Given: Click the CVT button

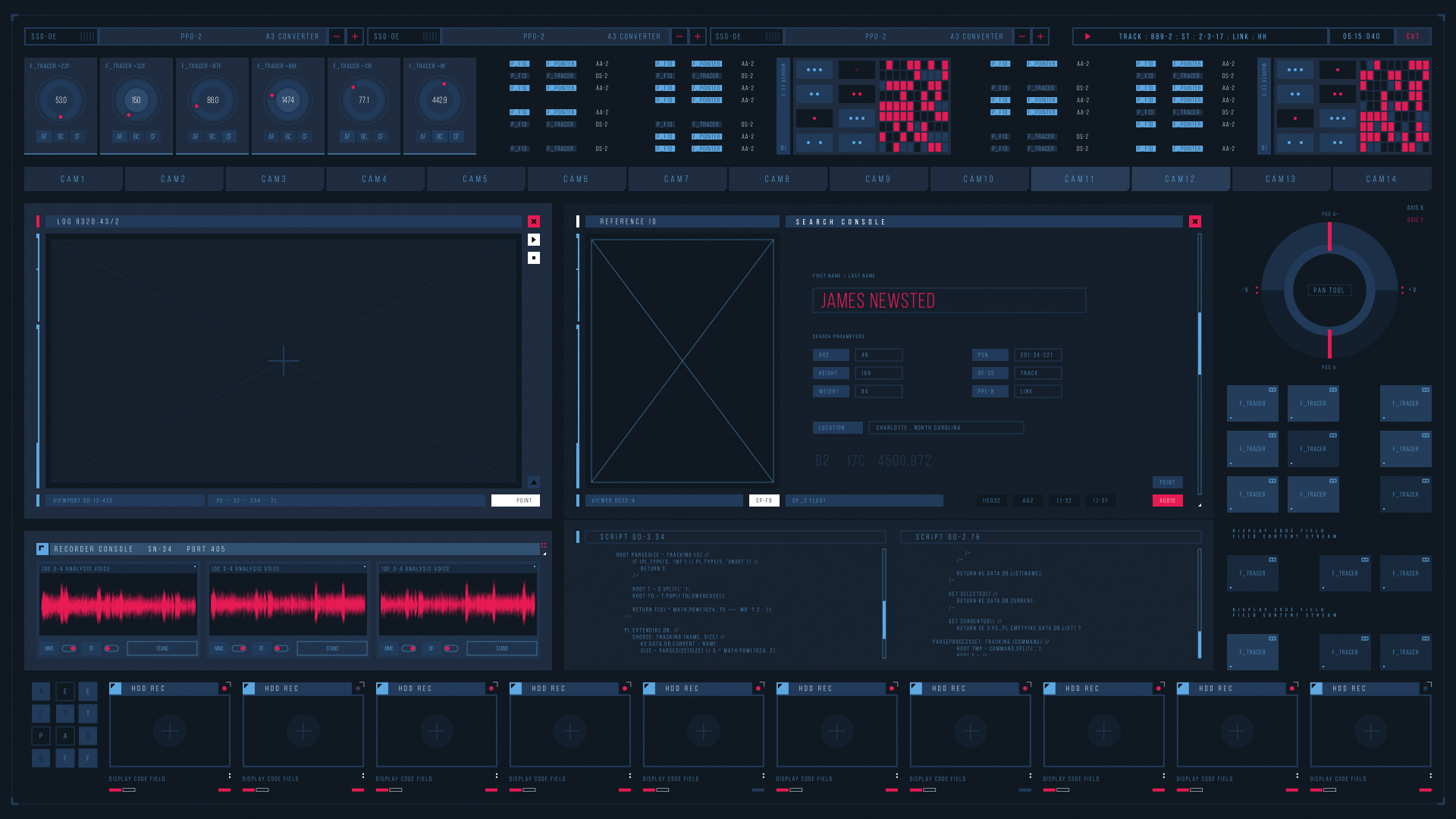Looking at the screenshot, I should (1413, 36).
